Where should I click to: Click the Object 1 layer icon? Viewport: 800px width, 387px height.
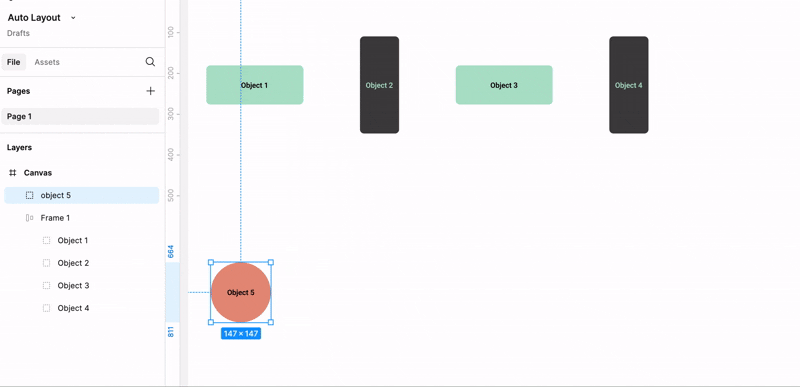pyautogui.click(x=46, y=240)
